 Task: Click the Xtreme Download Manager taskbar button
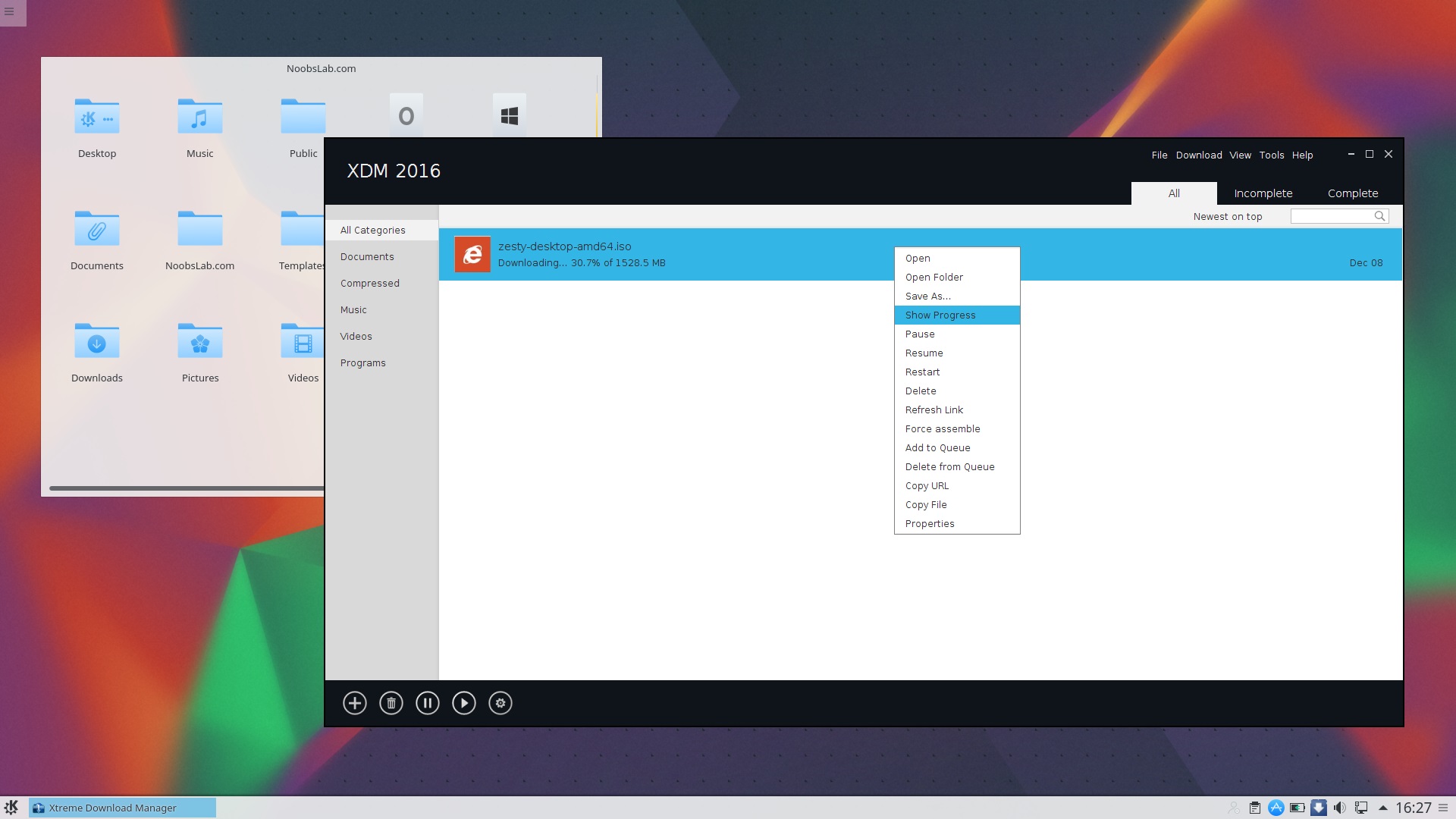pos(122,808)
